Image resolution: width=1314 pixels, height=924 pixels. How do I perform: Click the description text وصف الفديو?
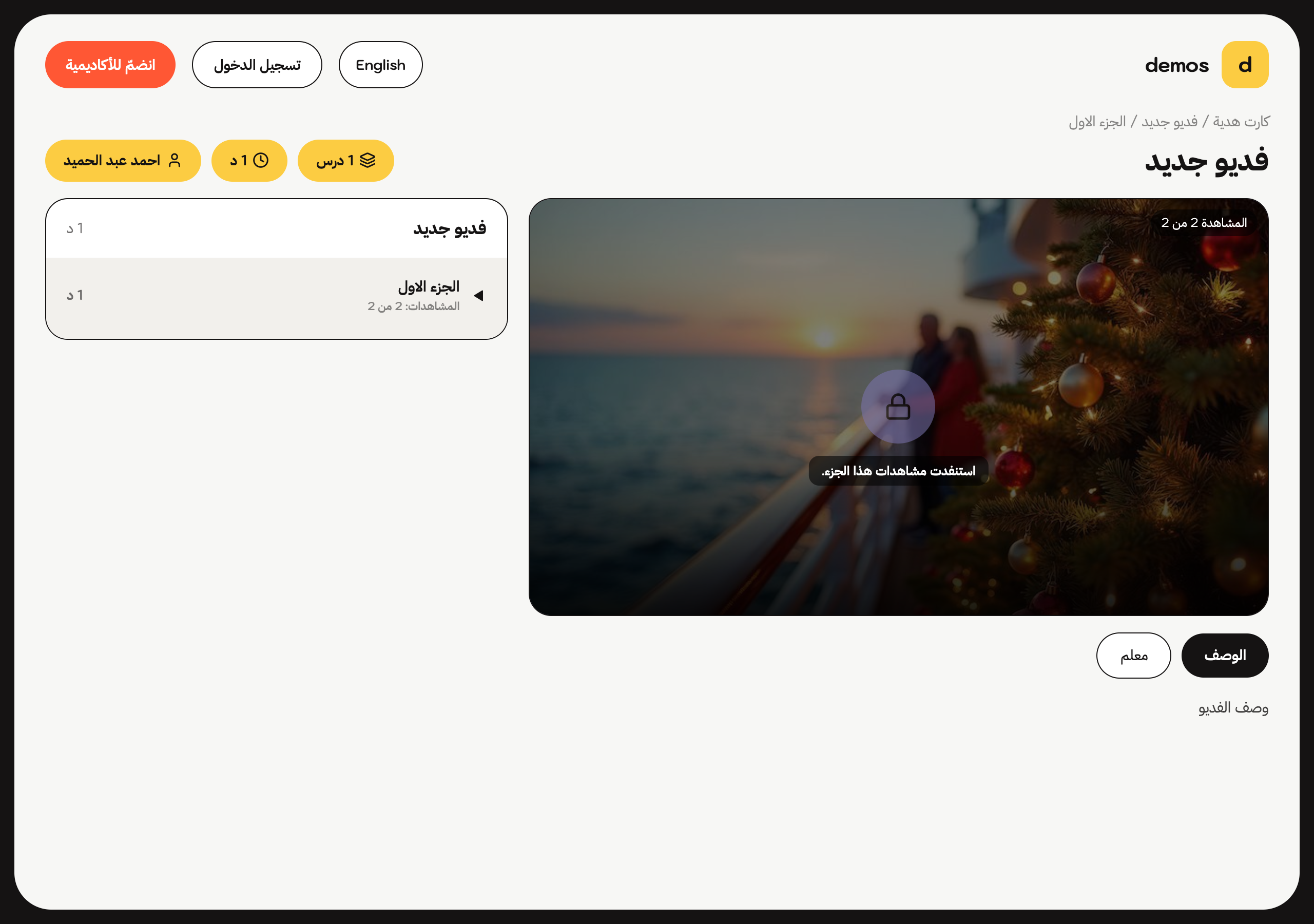tap(1233, 708)
